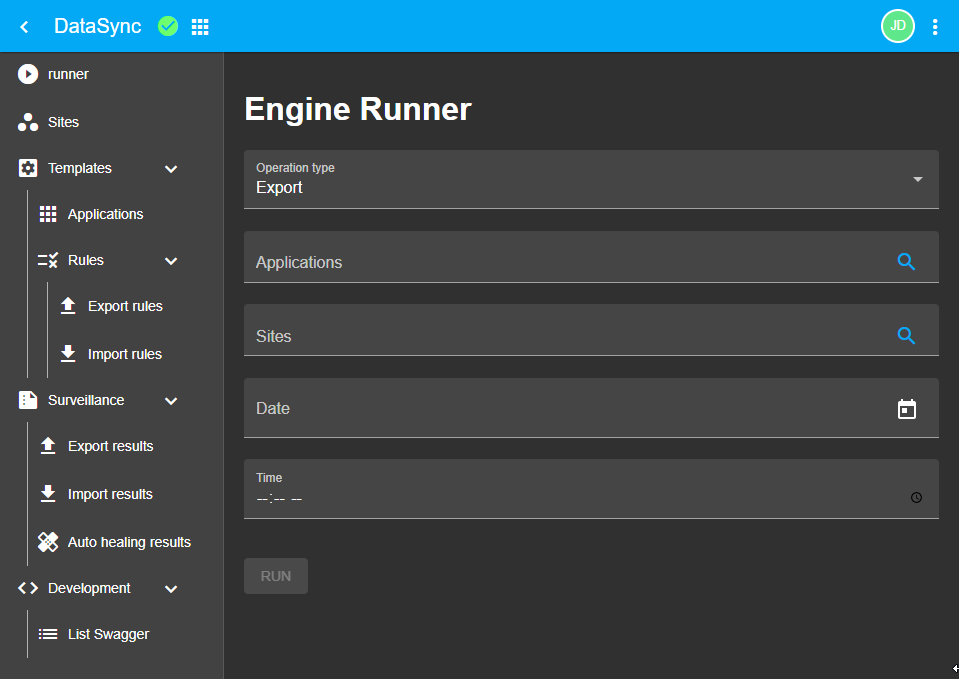Search sites with the magnifier icon
This screenshot has height=679, width=959.
(906, 335)
